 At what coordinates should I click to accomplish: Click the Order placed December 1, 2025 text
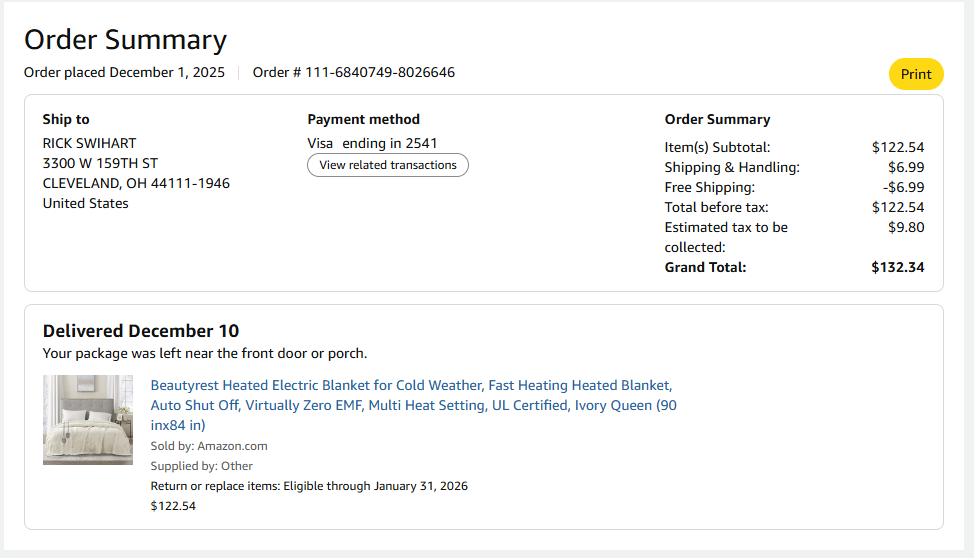pyautogui.click(x=124, y=73)
